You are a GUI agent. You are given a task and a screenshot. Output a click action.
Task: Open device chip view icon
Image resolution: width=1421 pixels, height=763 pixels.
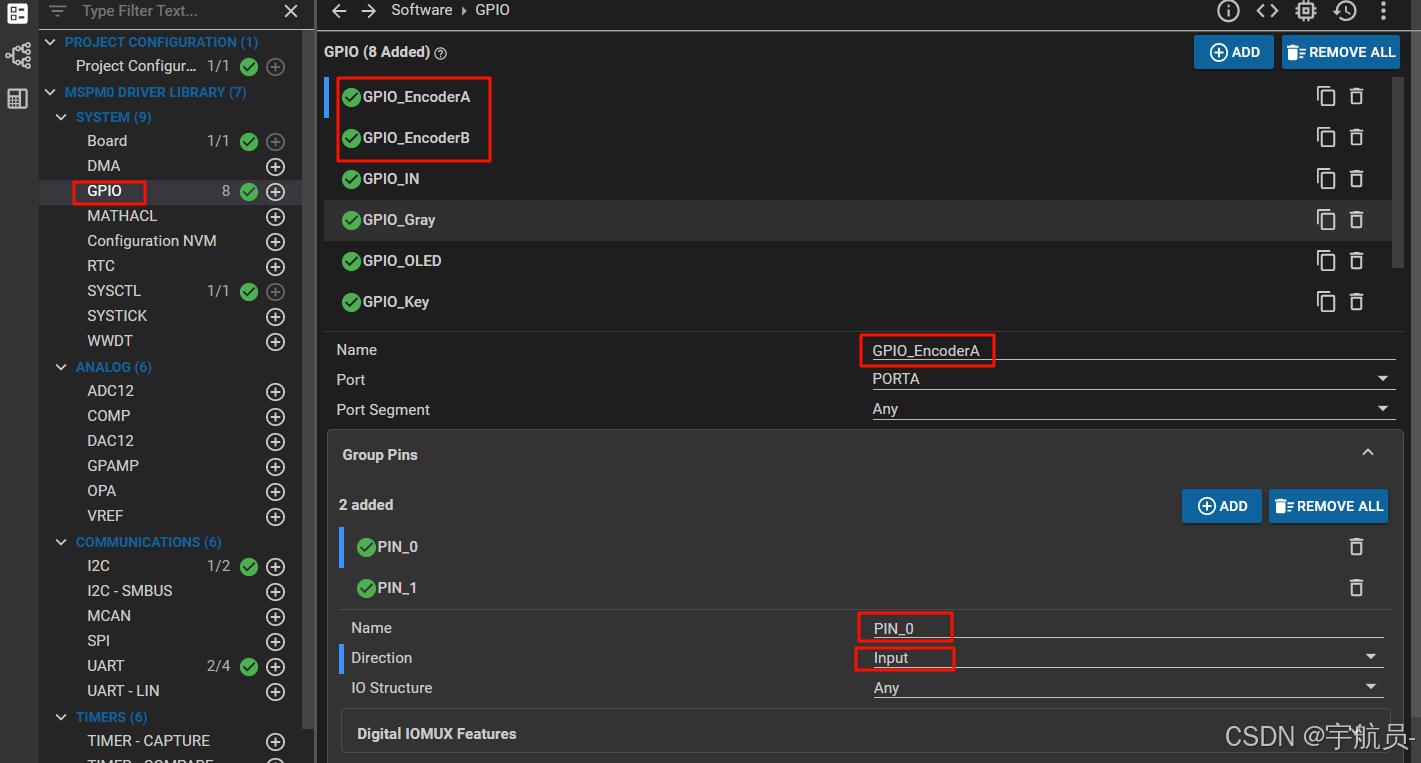click(x=1306, y=11)
